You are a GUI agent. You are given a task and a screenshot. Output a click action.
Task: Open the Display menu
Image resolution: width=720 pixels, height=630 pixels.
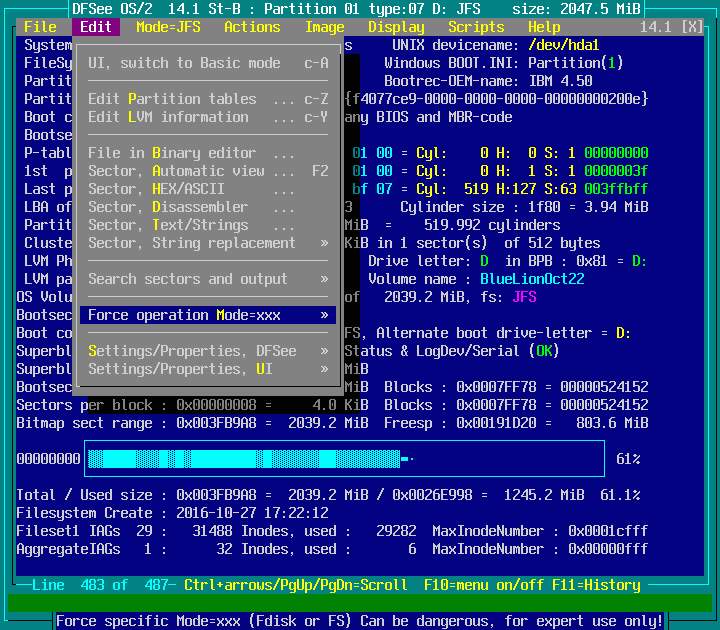[x=396, y=27]
